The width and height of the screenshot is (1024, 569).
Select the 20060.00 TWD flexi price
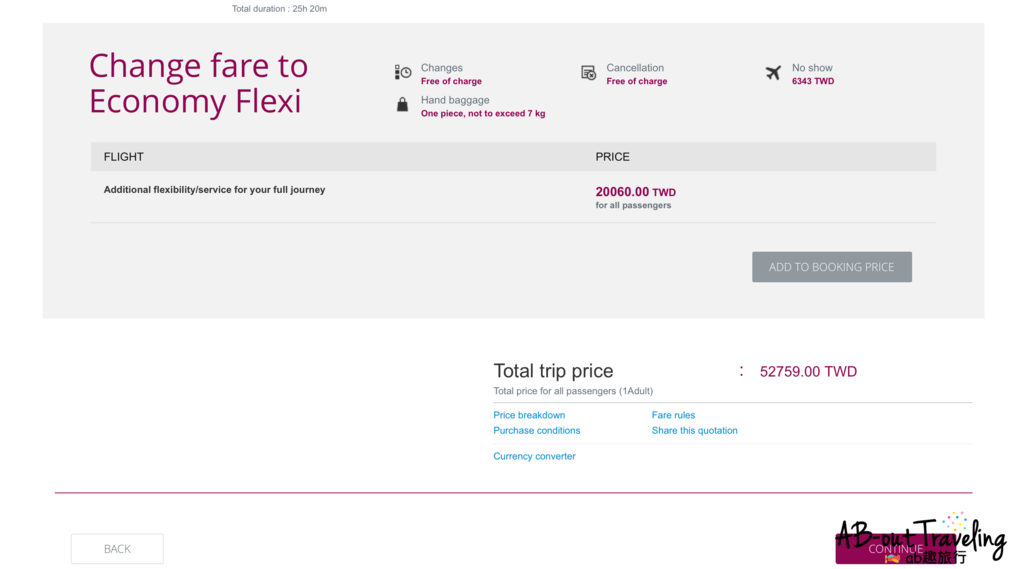point(635,192)
